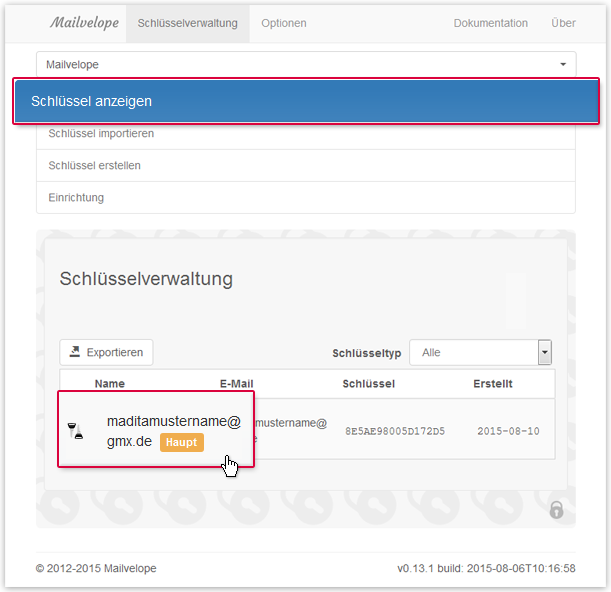
Task: Open the Schlüsseltyp Alle dropdown
Action: coord(480,352)
